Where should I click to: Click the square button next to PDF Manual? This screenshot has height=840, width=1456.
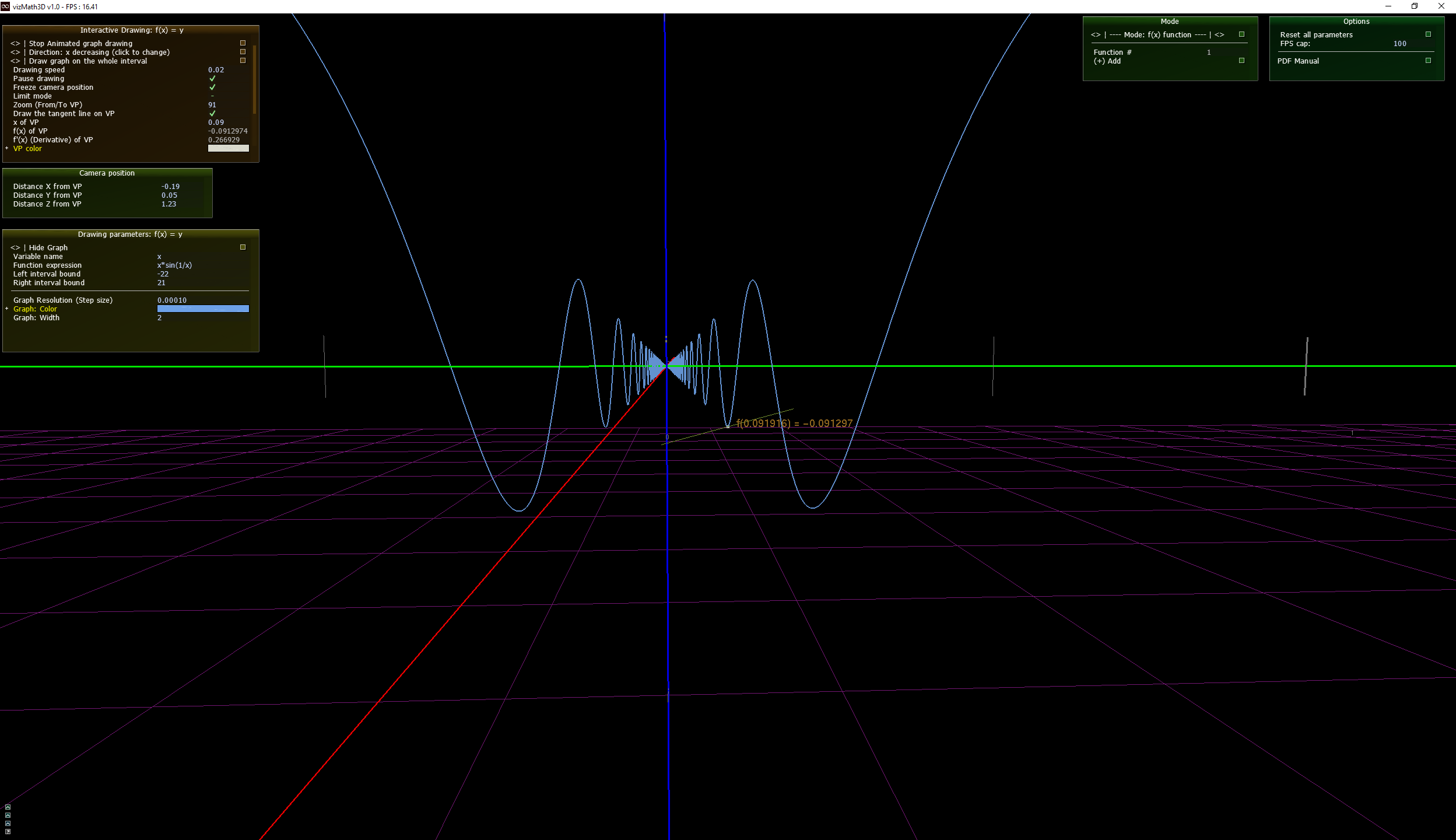click(x=1428, y=61)
